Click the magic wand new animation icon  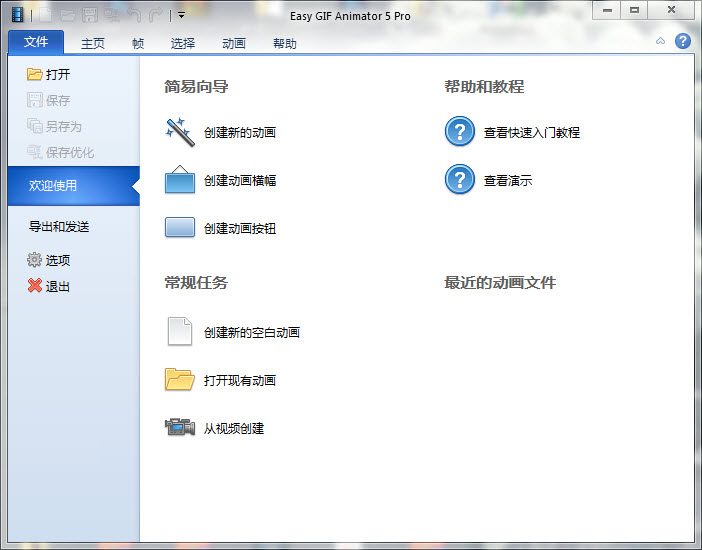click(180, 132)
